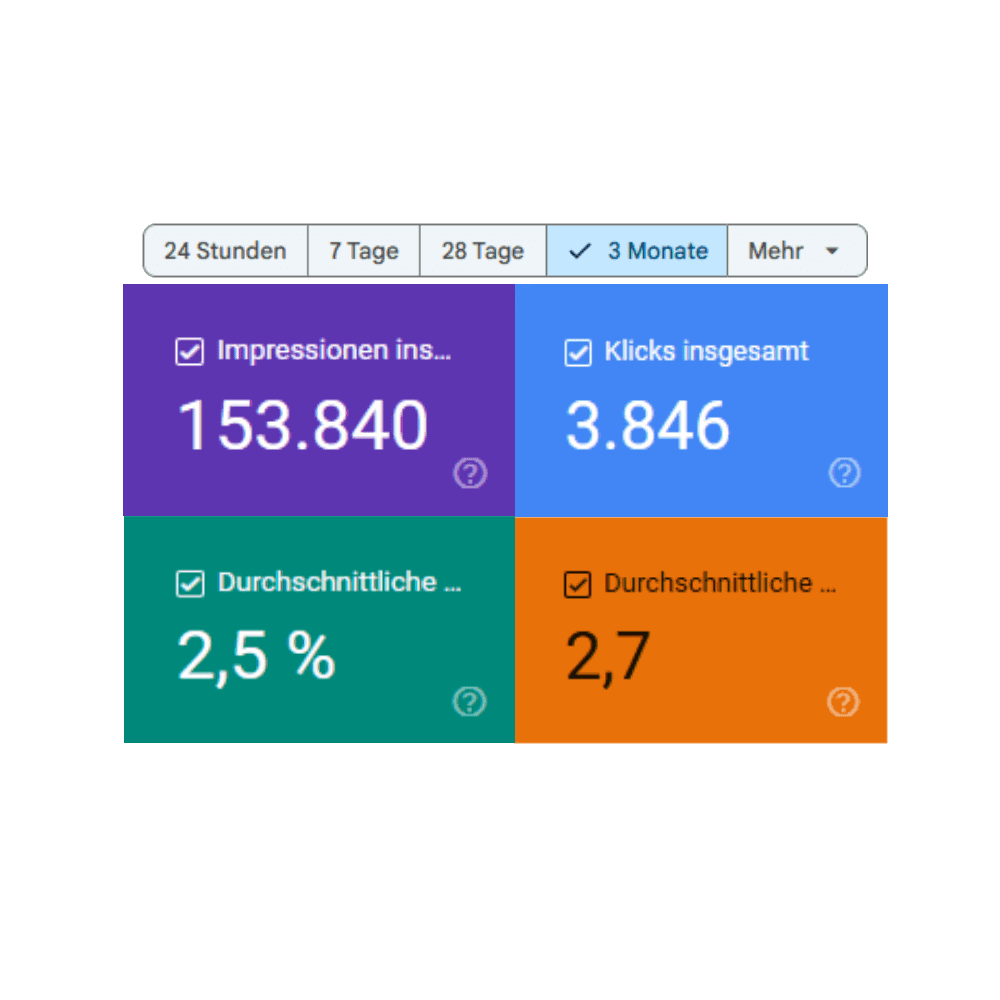Select the 3 Monate range
The image size is (1000, 1000).
pos(636,251)
